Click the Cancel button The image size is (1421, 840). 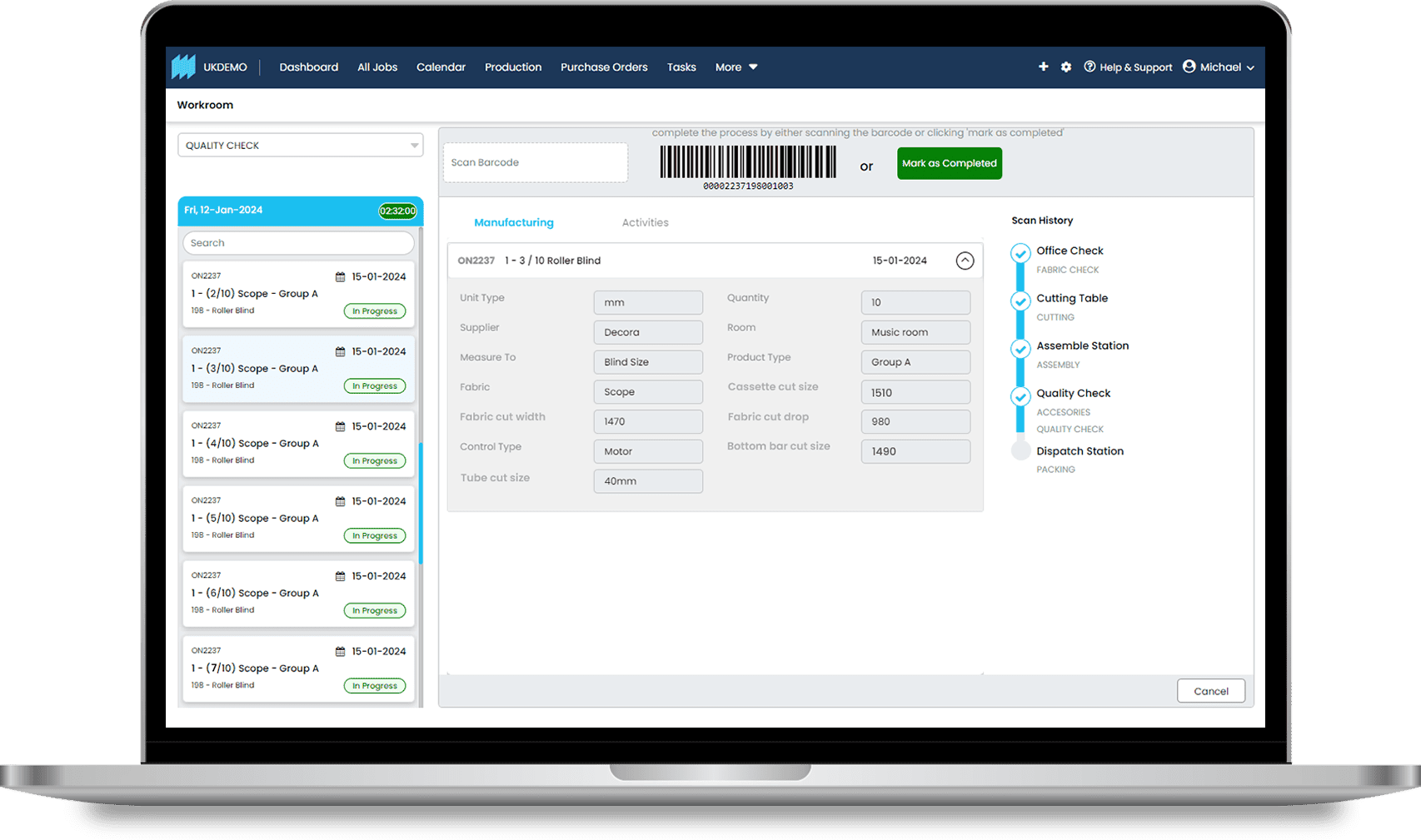click(x=1210, y=691)
